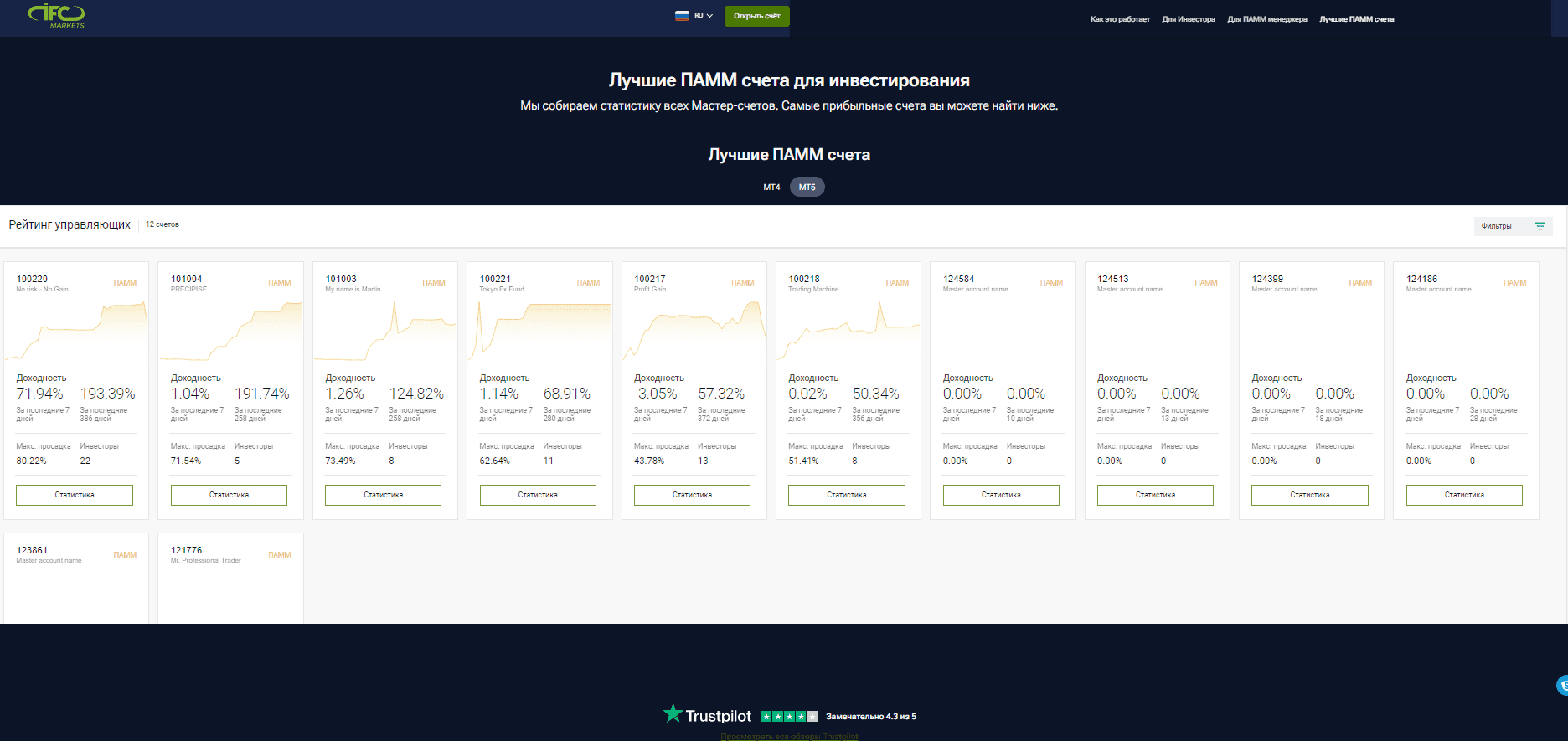
Task: Open Статистика for account 100221
Action: click(538, 495)
